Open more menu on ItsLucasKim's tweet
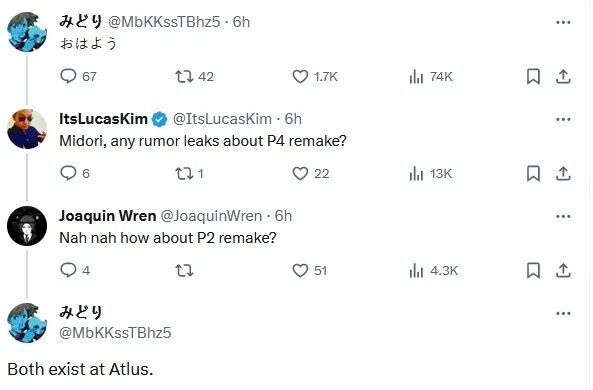593x390 pixels. [x=563, y=120]
